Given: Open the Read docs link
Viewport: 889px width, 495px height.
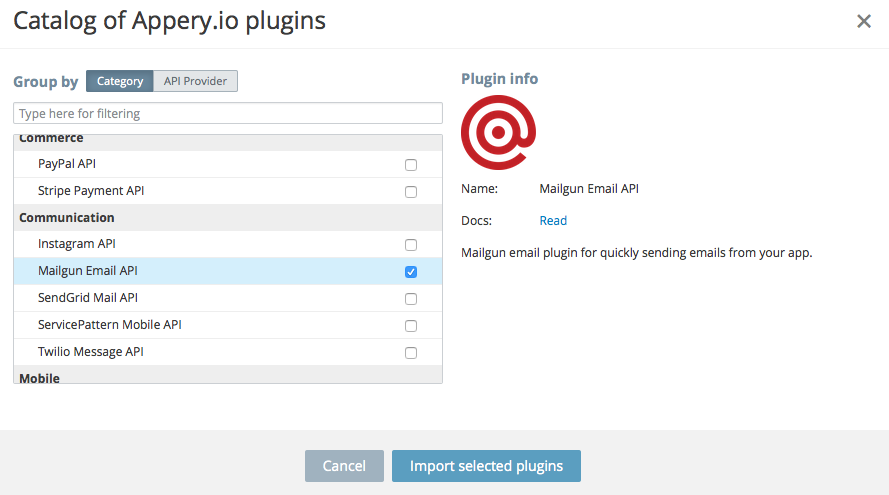Looking at the screenshot, I should point(553,221).
